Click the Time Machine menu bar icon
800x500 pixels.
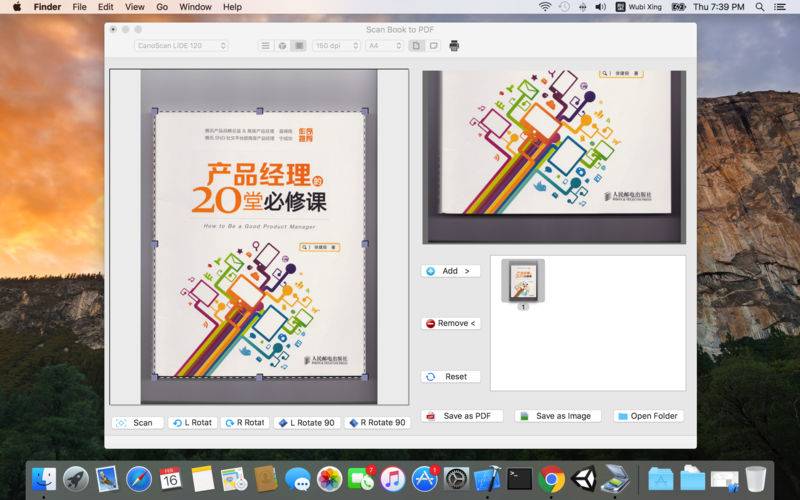[564, 7]
